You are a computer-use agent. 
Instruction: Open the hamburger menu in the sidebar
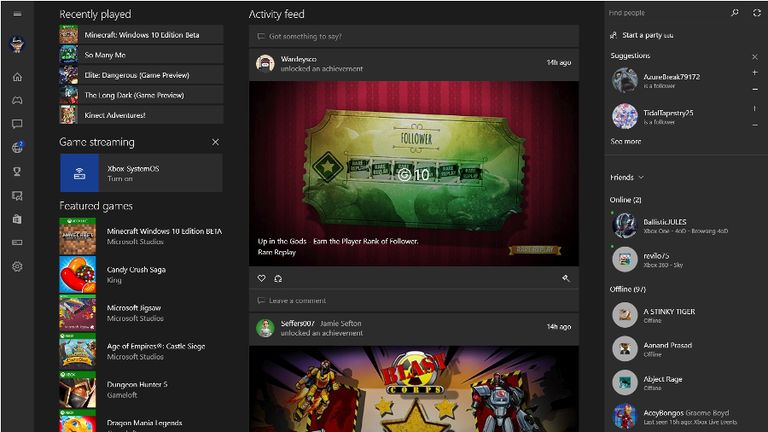point(17,14)
